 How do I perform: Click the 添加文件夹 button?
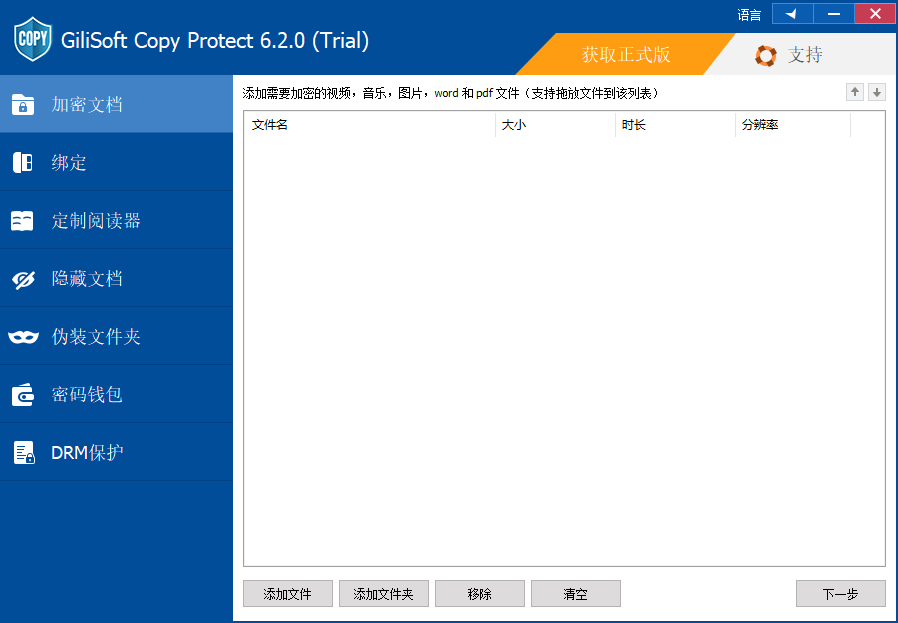pos(384,594)
